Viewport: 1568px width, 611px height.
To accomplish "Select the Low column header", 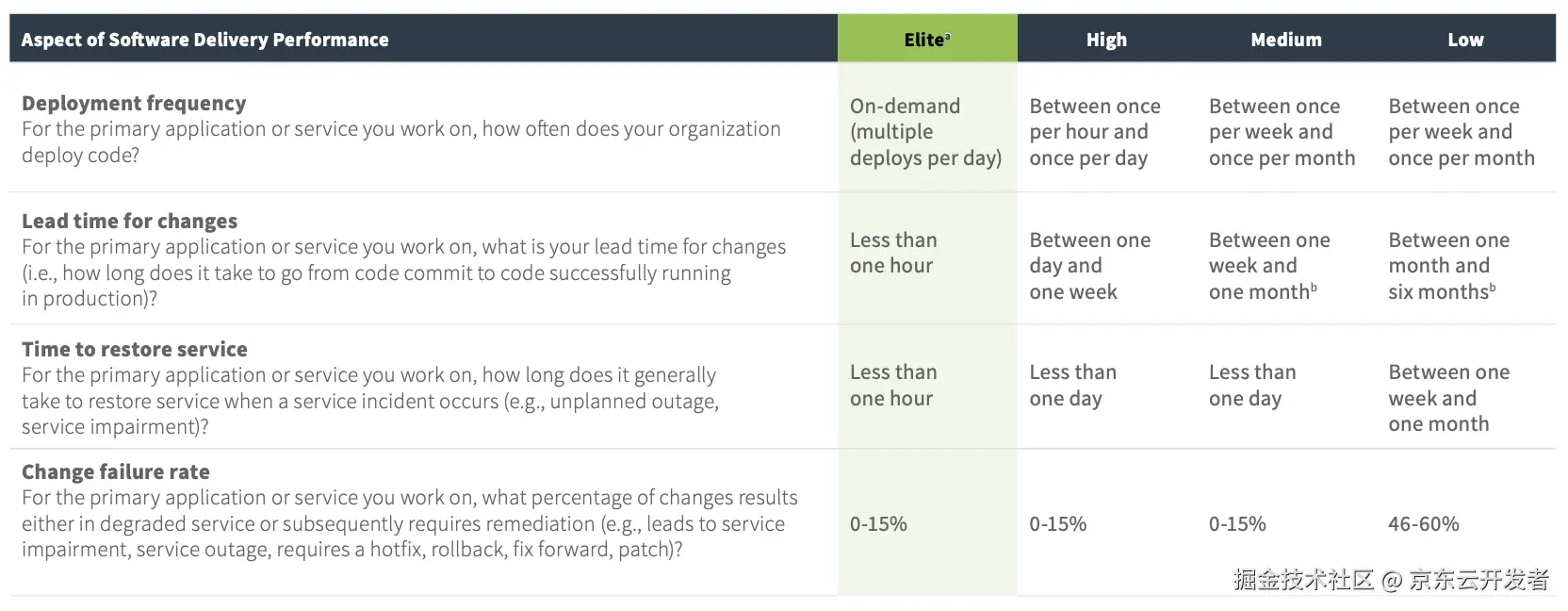I will pyautogui.click(x=1465, y=40).
